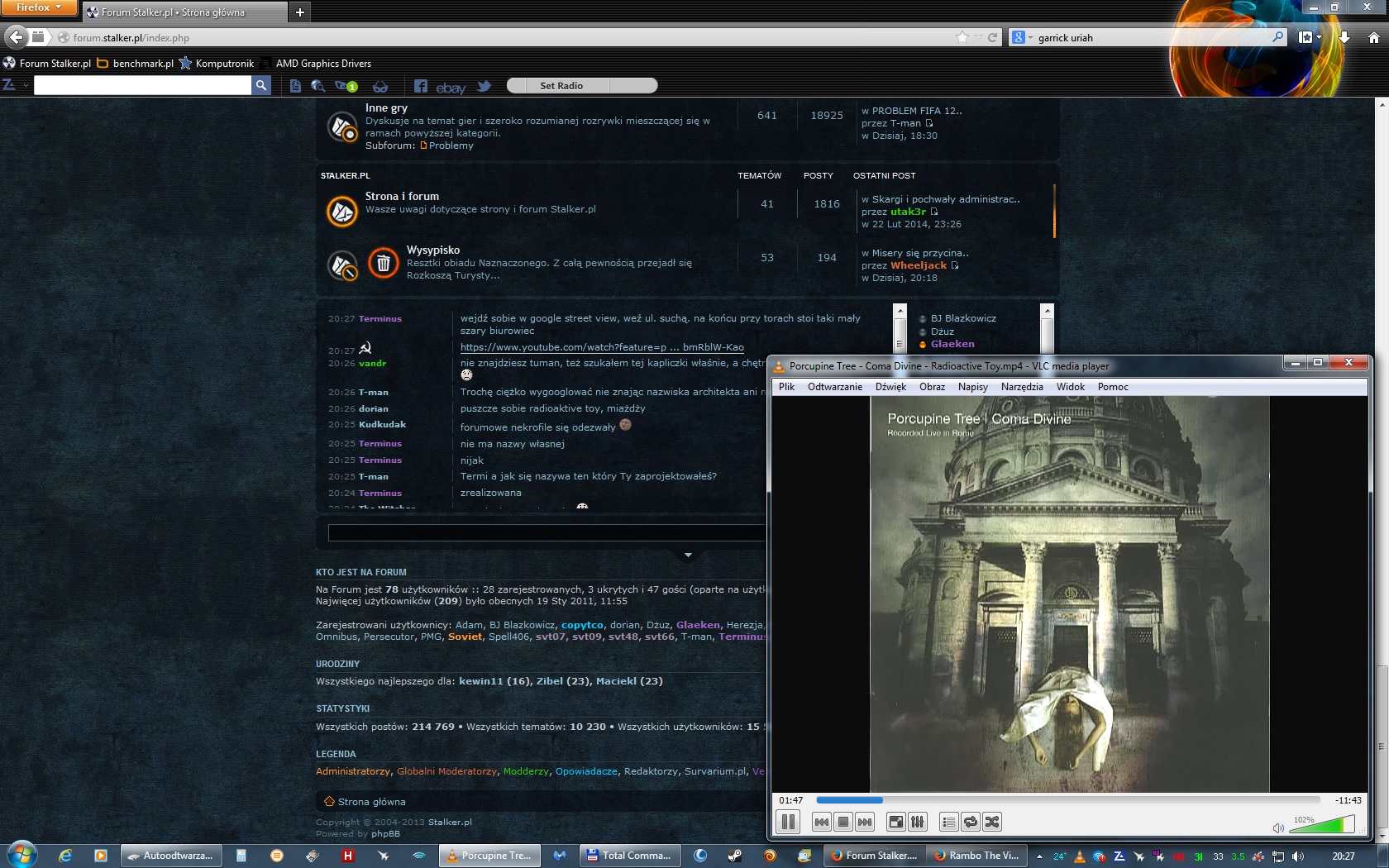Open Firefox bookmarks menu button

coord(1310,37)
